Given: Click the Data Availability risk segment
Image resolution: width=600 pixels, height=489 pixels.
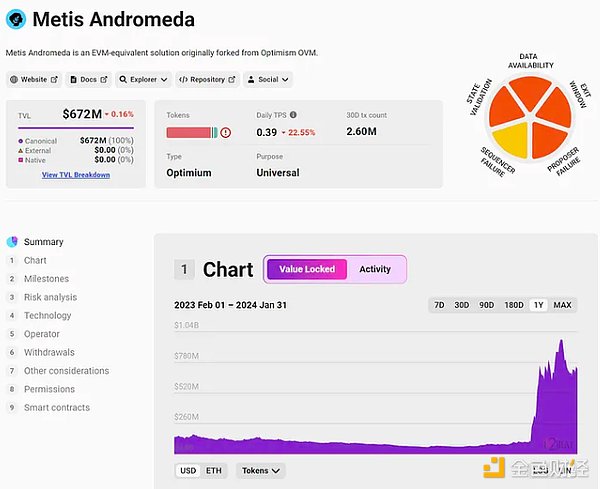Looking at the screenshot, I should point(530,99).
